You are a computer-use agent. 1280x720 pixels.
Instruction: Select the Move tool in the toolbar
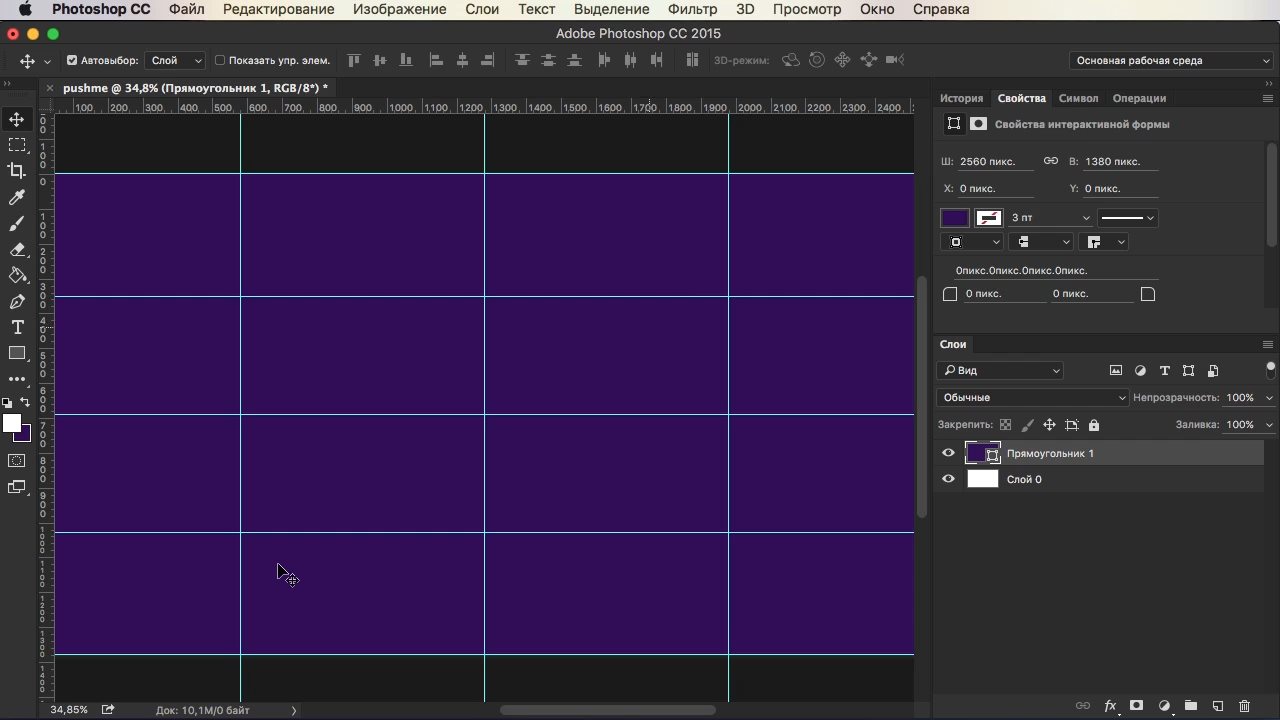tap(17, 120)
